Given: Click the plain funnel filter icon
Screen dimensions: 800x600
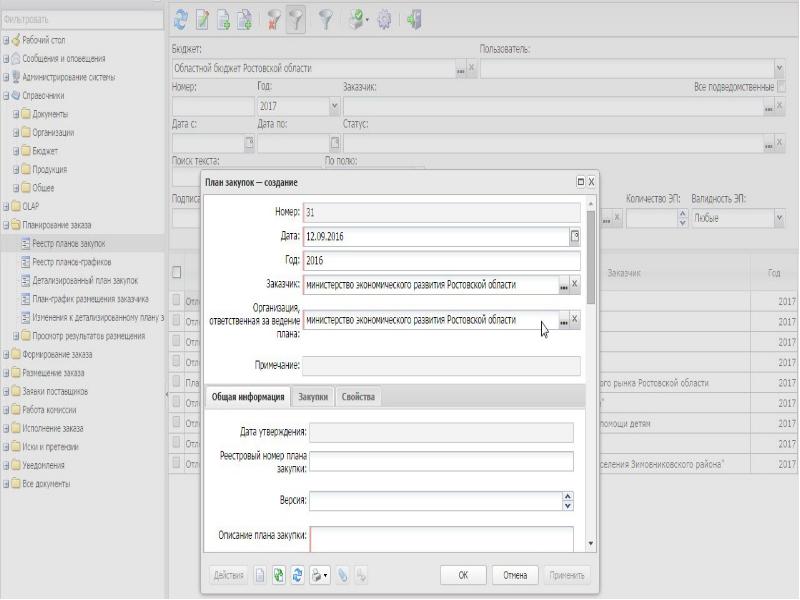Looking at the screenshot, I should (x=326, y=20).
